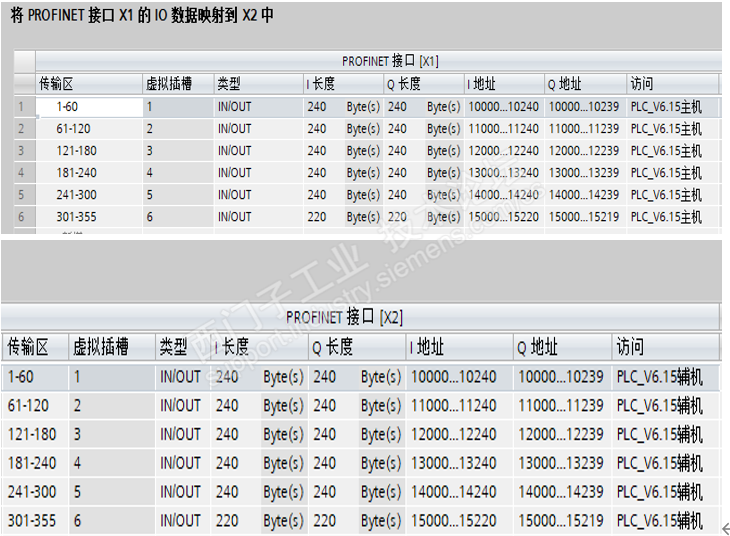The image size is (730, 536).
Task: Select '181-240' transfer area in X2 table
Action: (32, 463)
